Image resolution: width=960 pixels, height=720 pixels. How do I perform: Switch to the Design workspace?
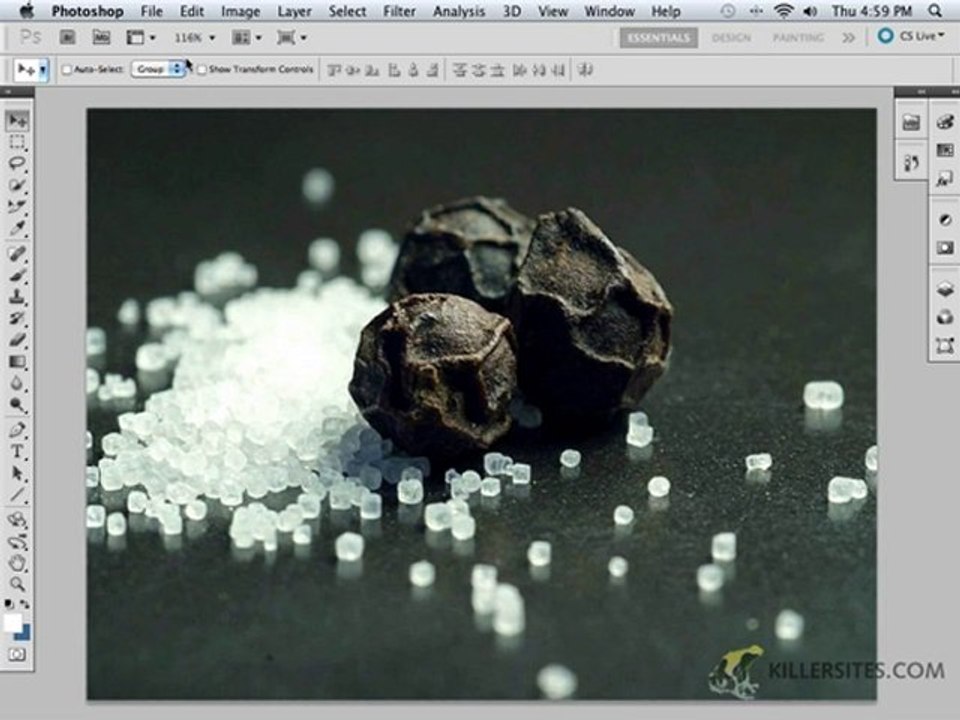coord(731,38)
